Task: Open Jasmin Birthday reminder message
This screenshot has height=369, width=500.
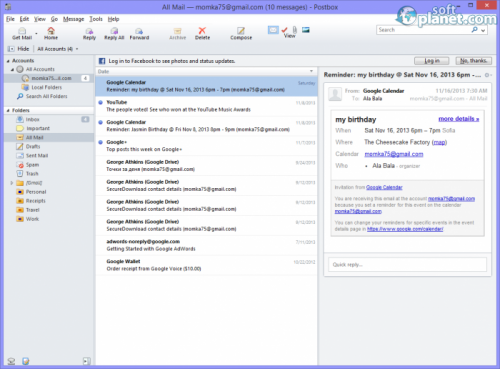Action: (206, 126)
